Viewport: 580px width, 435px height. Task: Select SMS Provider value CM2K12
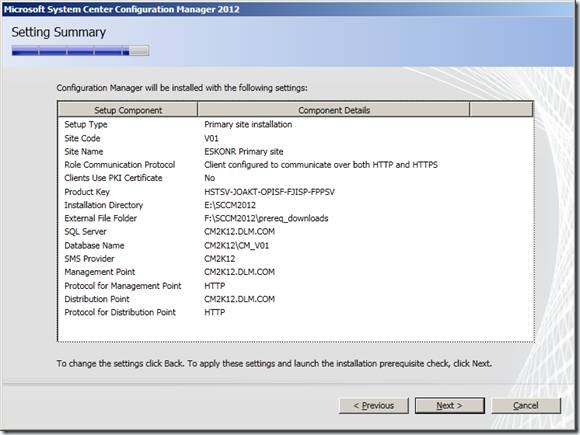[x=220, y=259]
